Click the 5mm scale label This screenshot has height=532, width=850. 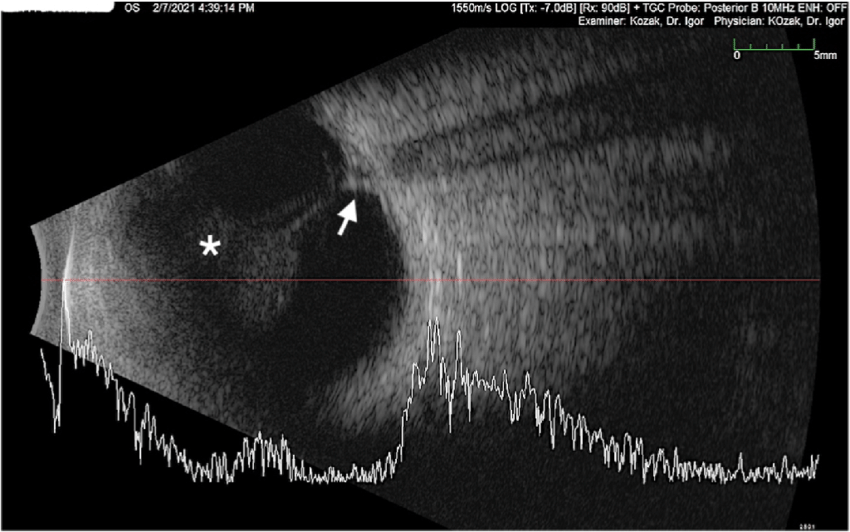click(x=825, y=55)
